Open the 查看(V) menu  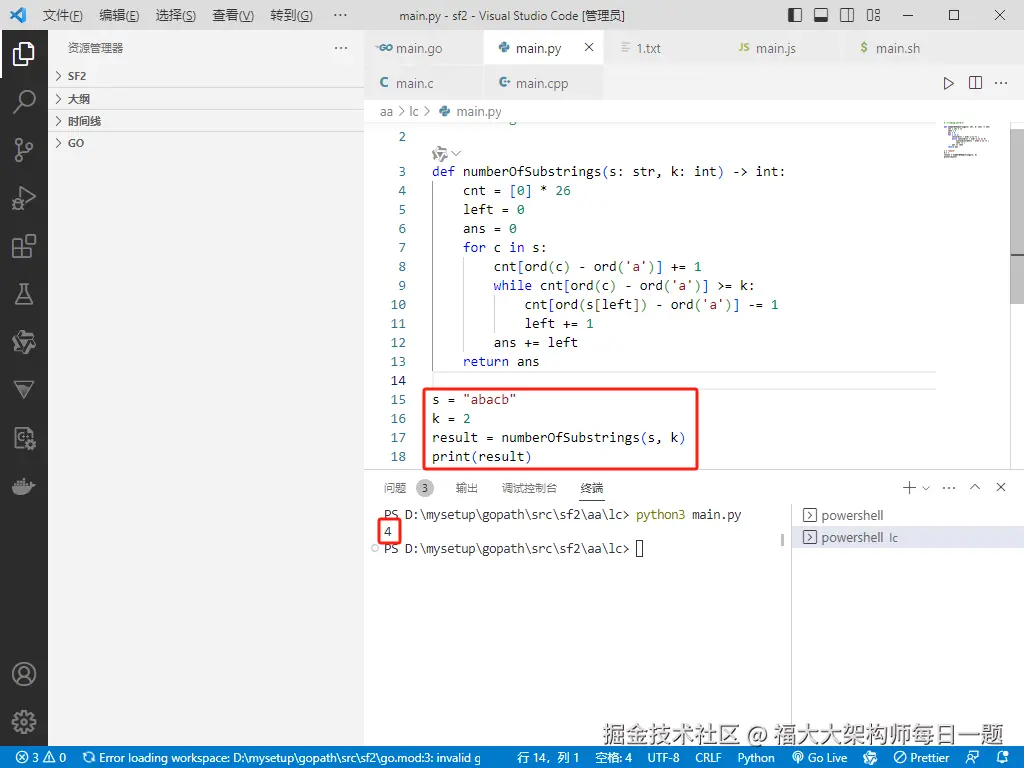tap(233, 15)
